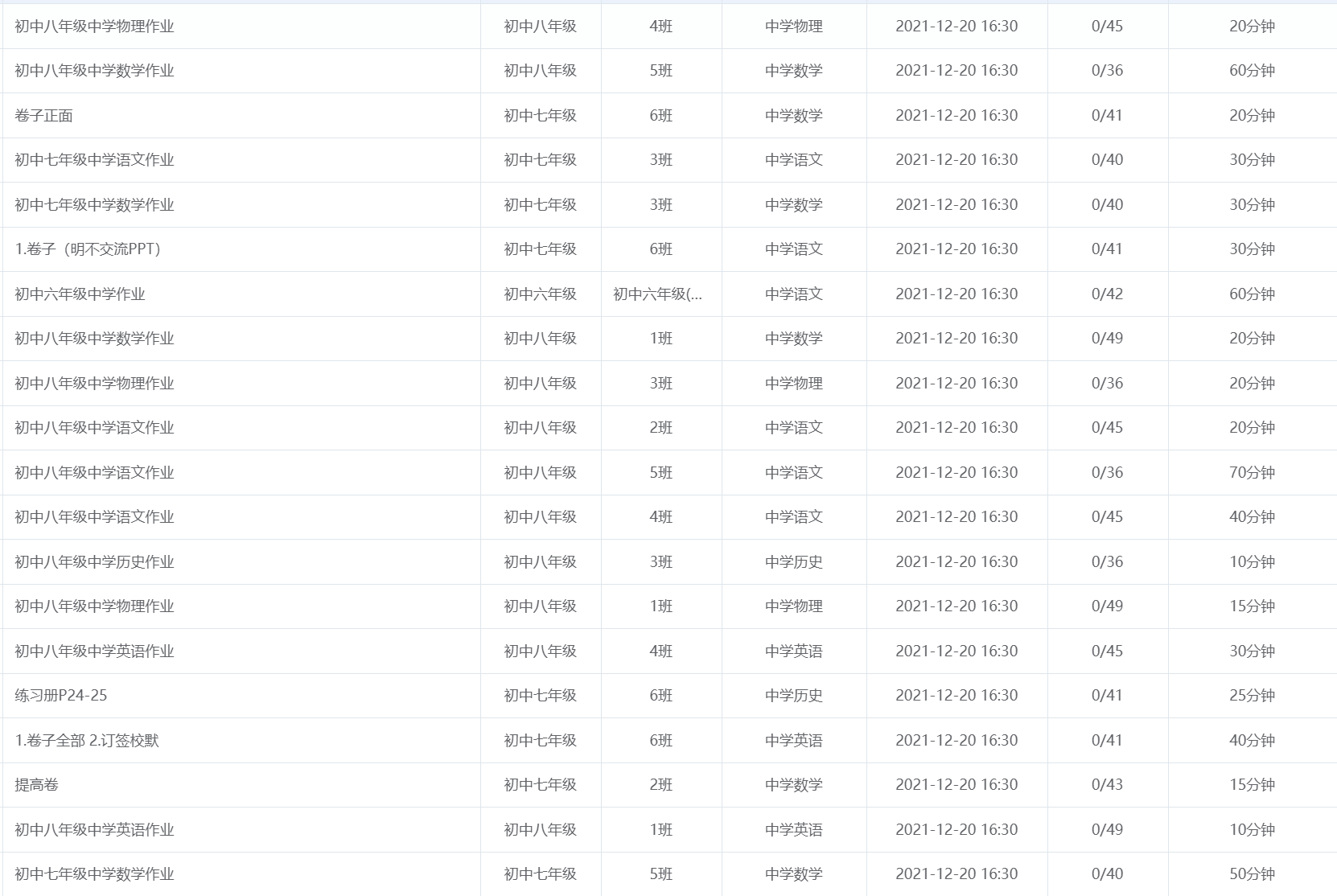Select 60分钟 in the 初中六年级中学作业 row
This screenshot has height=896, width=1337.
[1252, 294]
